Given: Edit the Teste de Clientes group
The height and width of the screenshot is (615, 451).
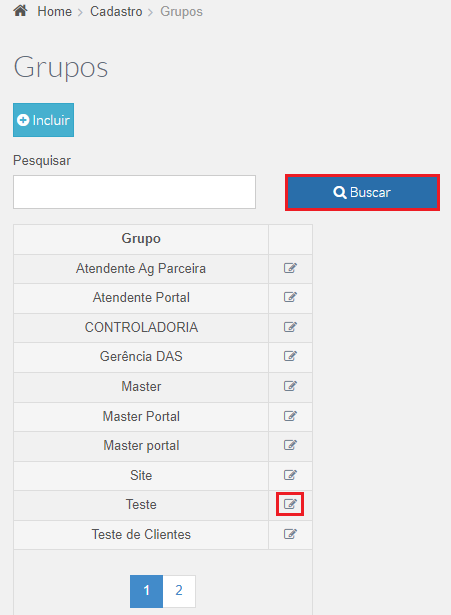Looking at the screenshot, I should point(290,534).
